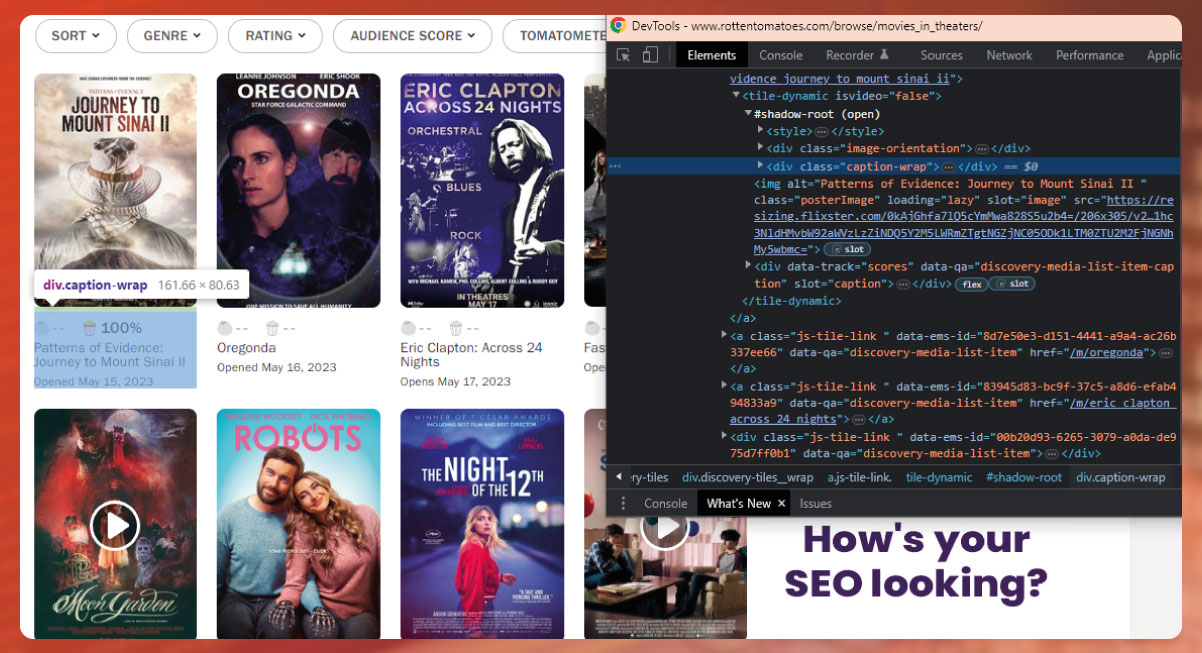Screen dimensions: 1202x653
Task: Switch to the Elements tab
Action: [x=711, y=55]
